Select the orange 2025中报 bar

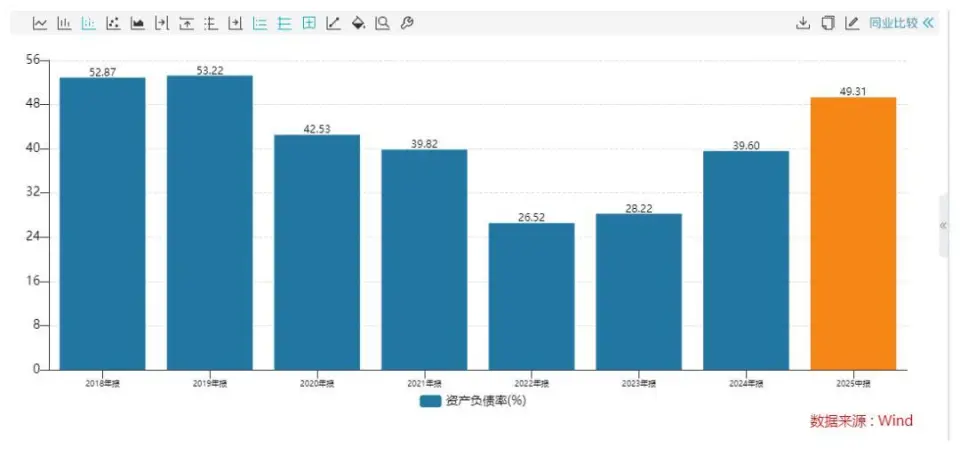pyautogui.click(x=853, y=233)
